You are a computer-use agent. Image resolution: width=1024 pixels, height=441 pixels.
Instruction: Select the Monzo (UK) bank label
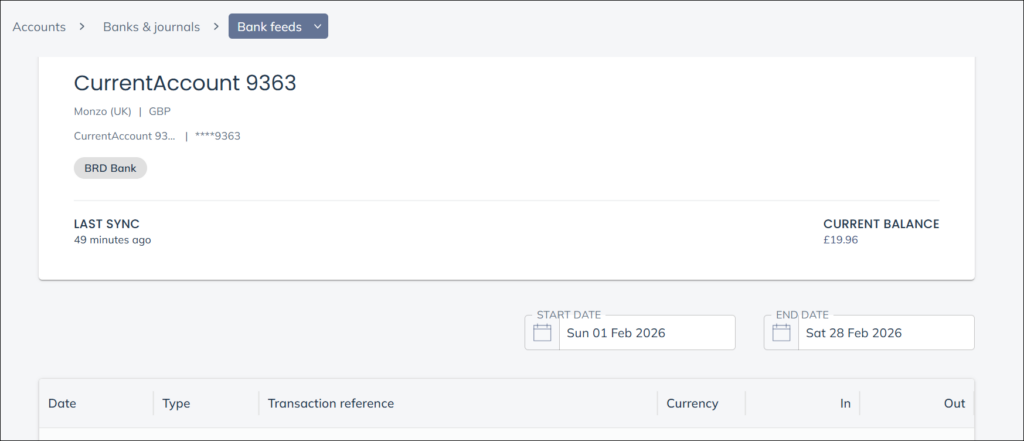tap(102, 111)
